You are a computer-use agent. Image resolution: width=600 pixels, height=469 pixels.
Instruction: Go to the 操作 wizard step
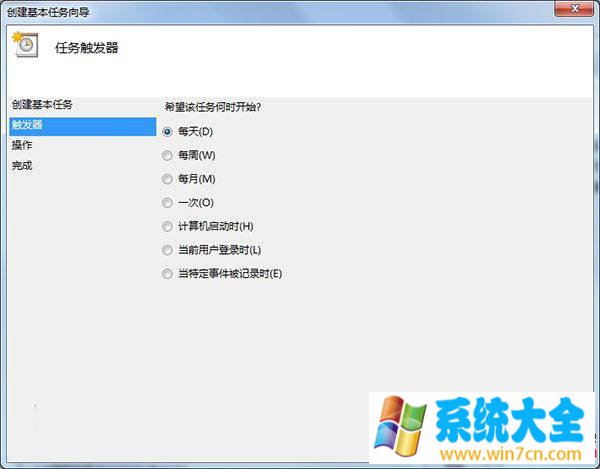pos(22,145)
